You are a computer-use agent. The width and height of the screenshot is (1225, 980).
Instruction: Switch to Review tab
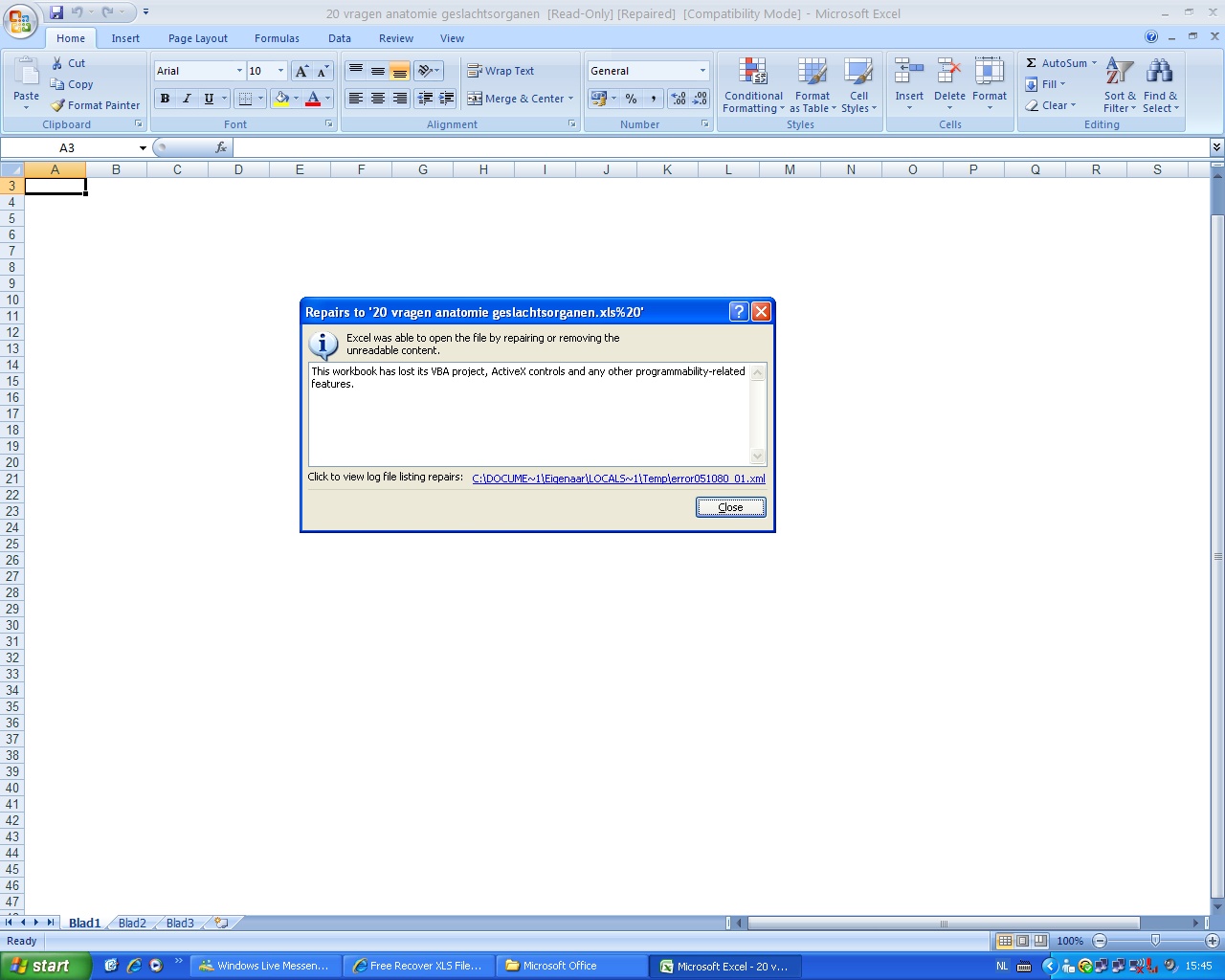click(x=396, y=38)
